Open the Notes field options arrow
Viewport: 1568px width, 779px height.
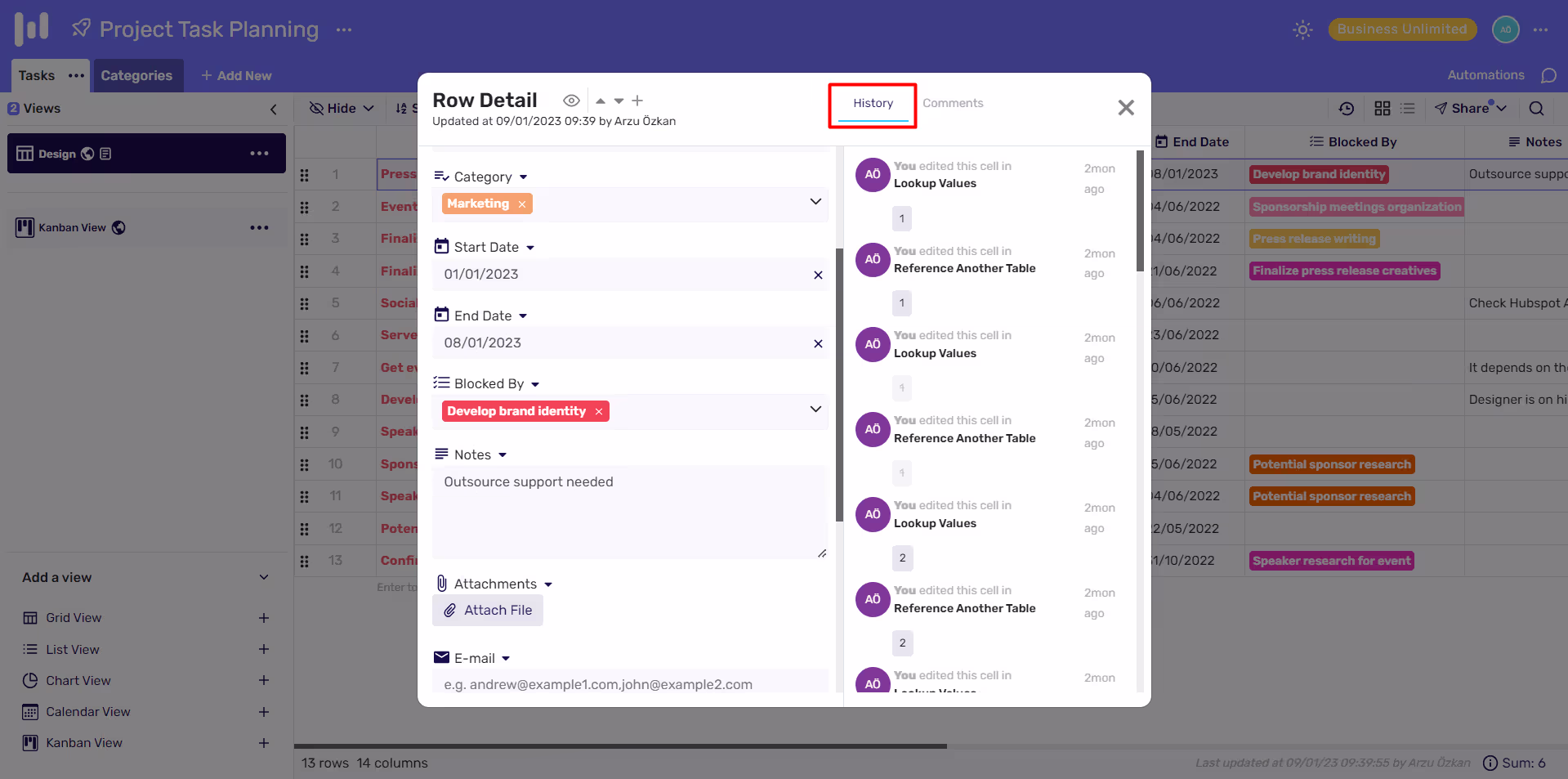pos(503,455)
